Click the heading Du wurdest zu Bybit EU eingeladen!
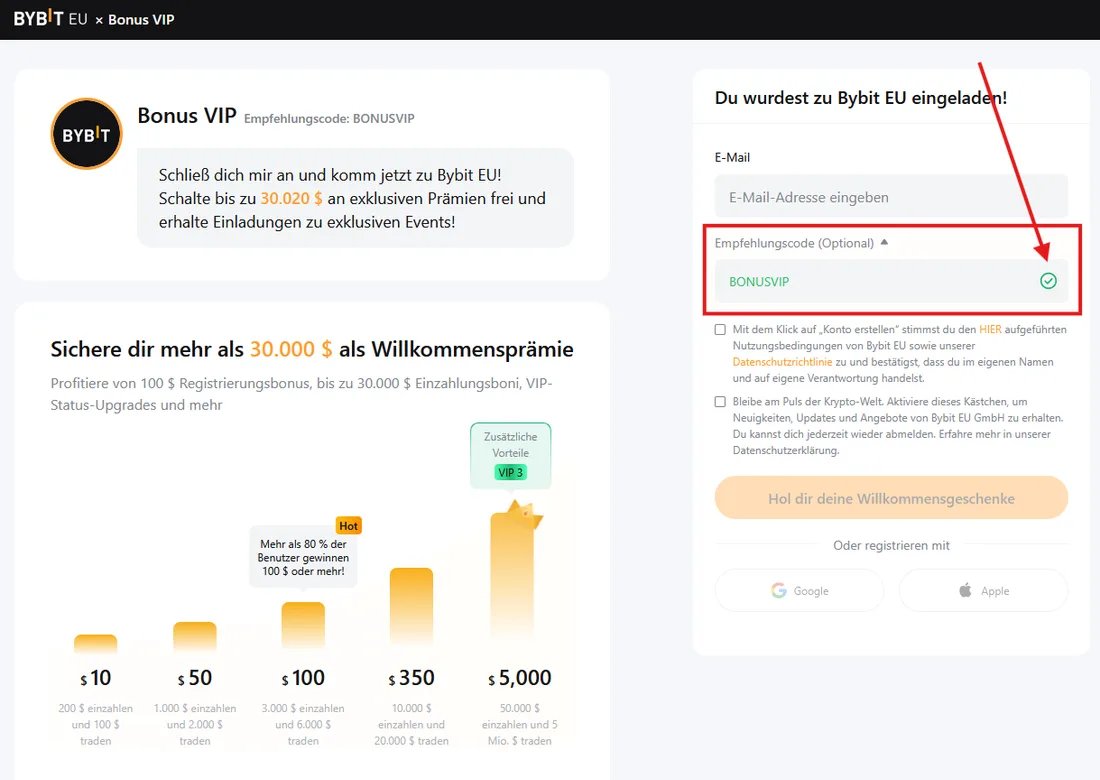The width and height of the screenshot is (1100, 780). click(x=861, y=98)
